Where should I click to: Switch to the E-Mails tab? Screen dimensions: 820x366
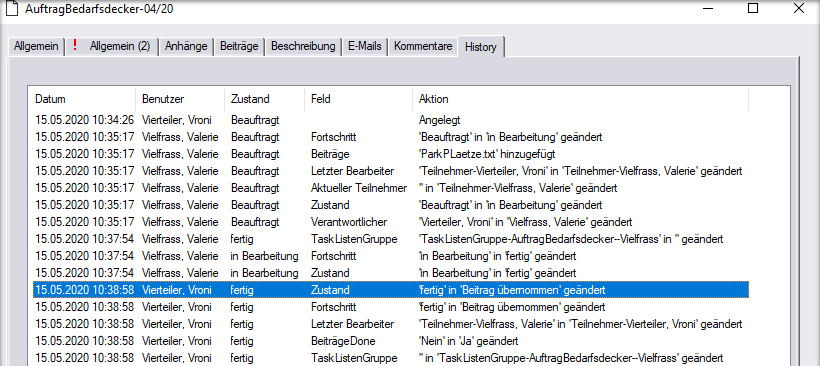[x=365, y=46]
